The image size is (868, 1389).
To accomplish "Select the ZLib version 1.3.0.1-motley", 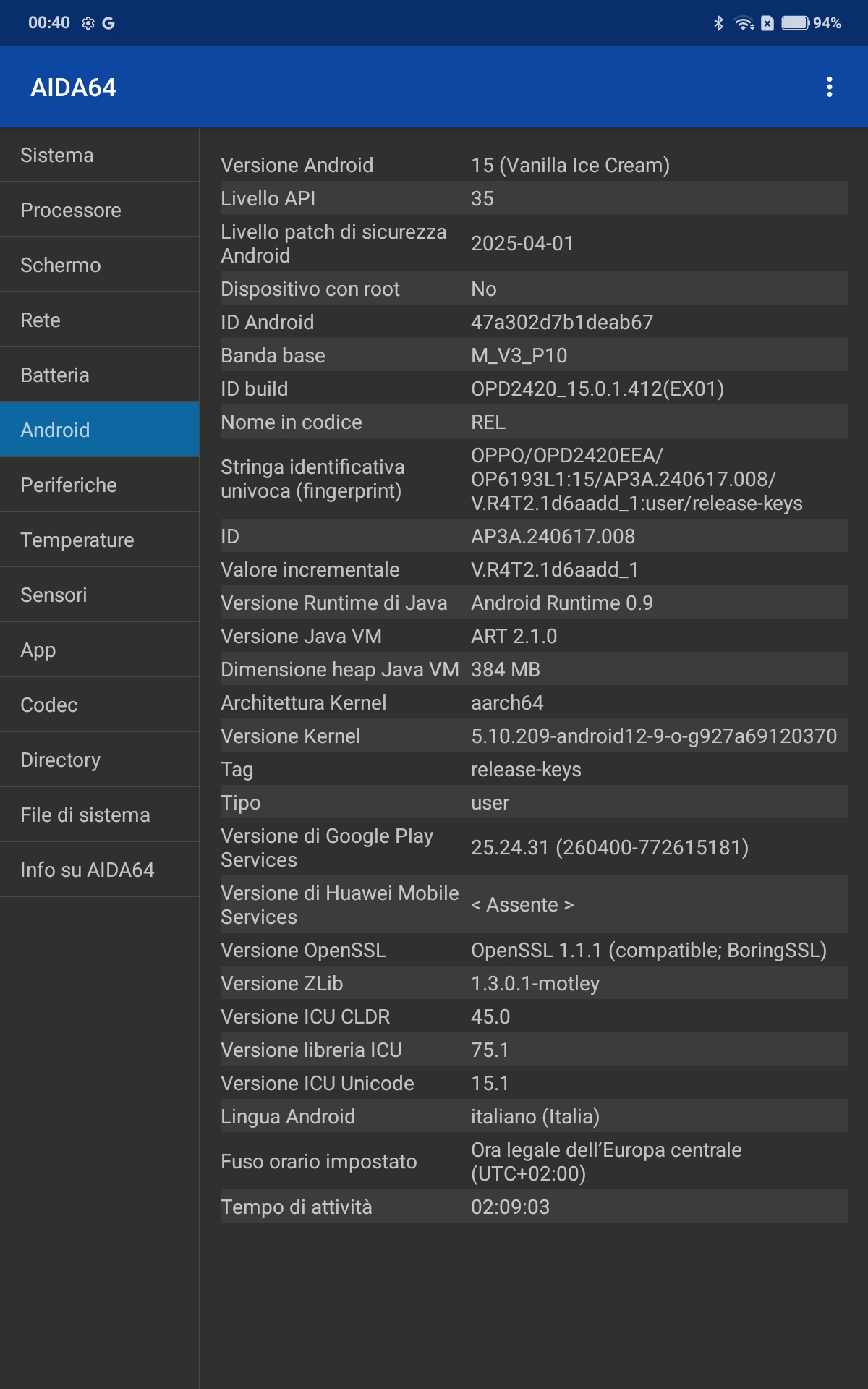I will pyautogui.click(x=535, y=983).
